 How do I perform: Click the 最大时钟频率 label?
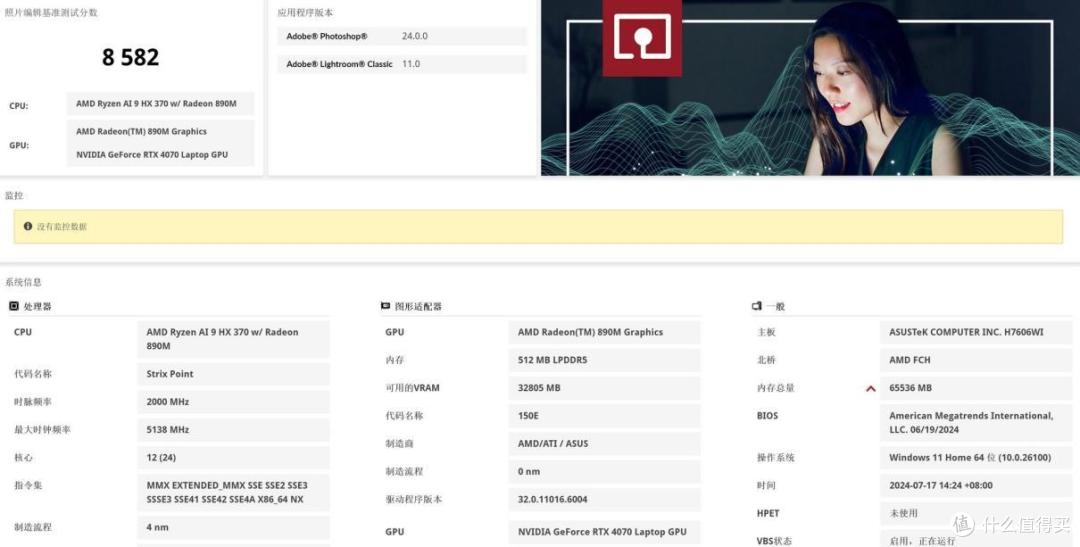click(x=42, y=429)
